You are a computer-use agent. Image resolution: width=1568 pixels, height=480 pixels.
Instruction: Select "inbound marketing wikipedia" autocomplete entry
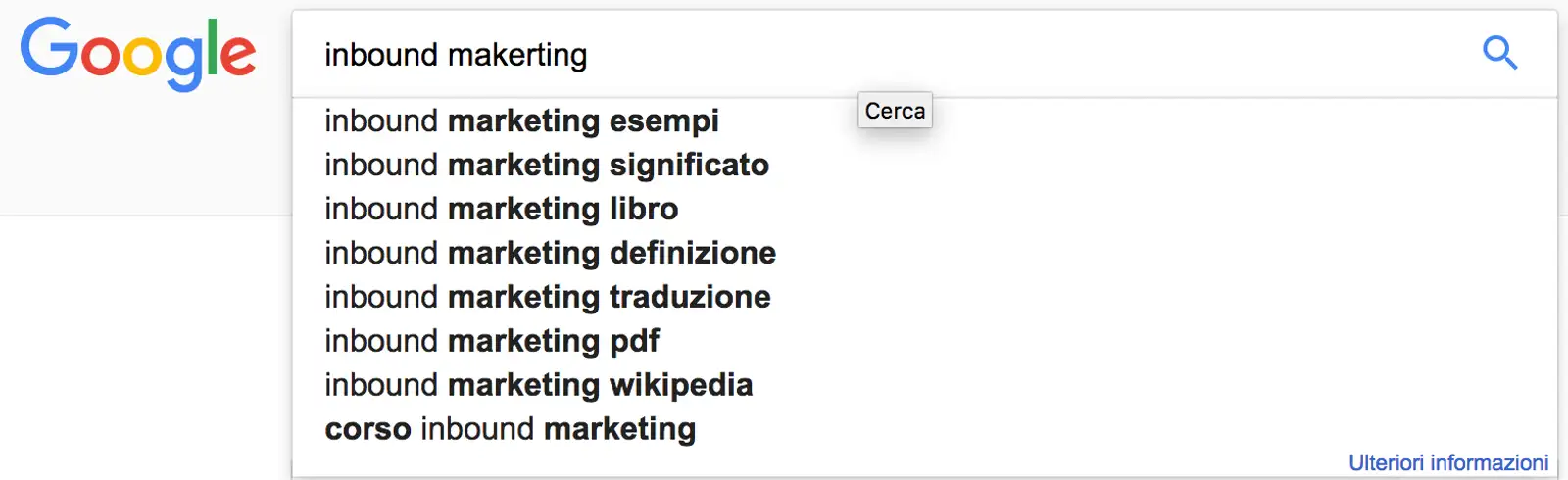(538, 385)
